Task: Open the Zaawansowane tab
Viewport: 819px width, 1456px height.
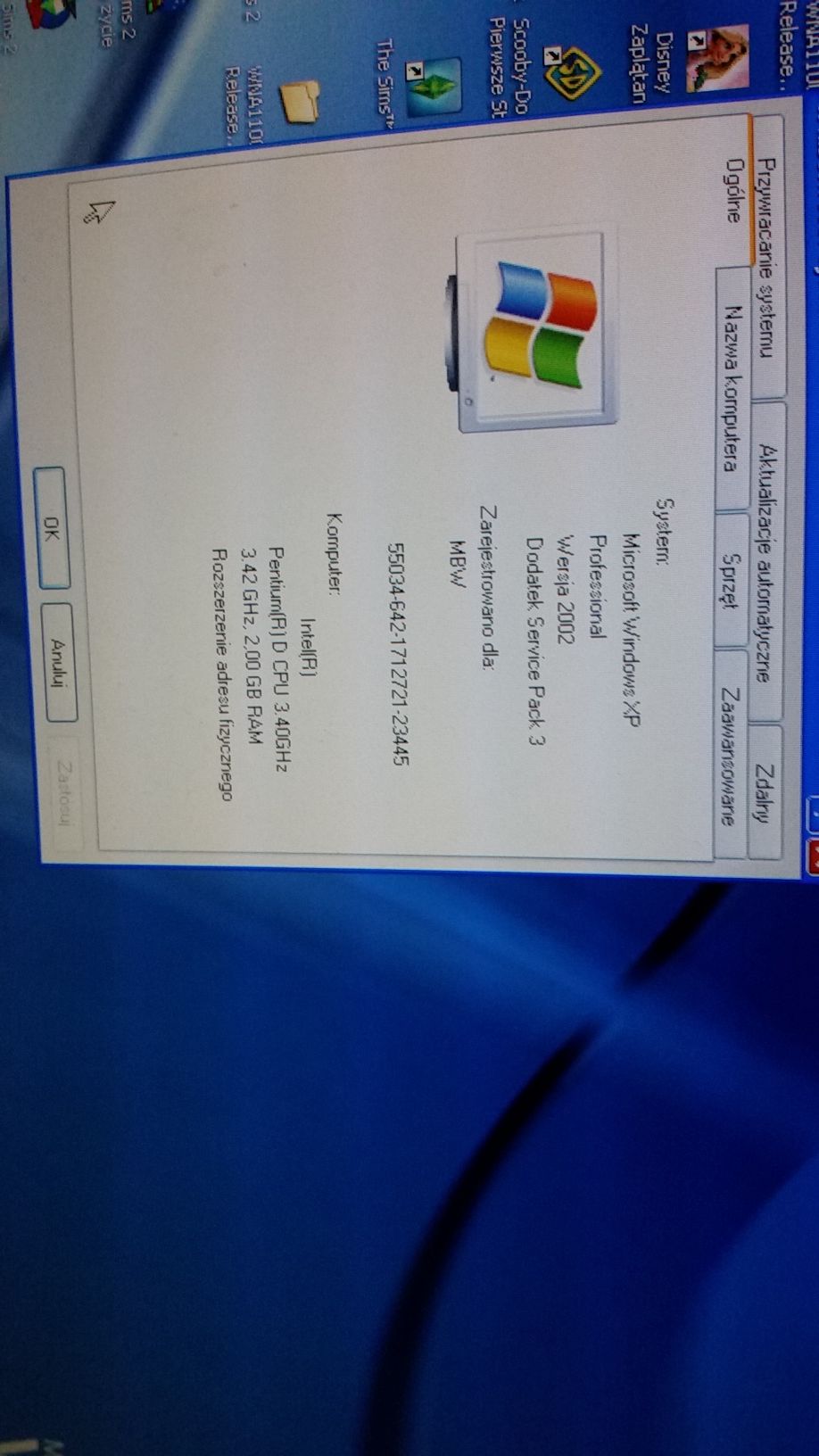Action: 729,754
